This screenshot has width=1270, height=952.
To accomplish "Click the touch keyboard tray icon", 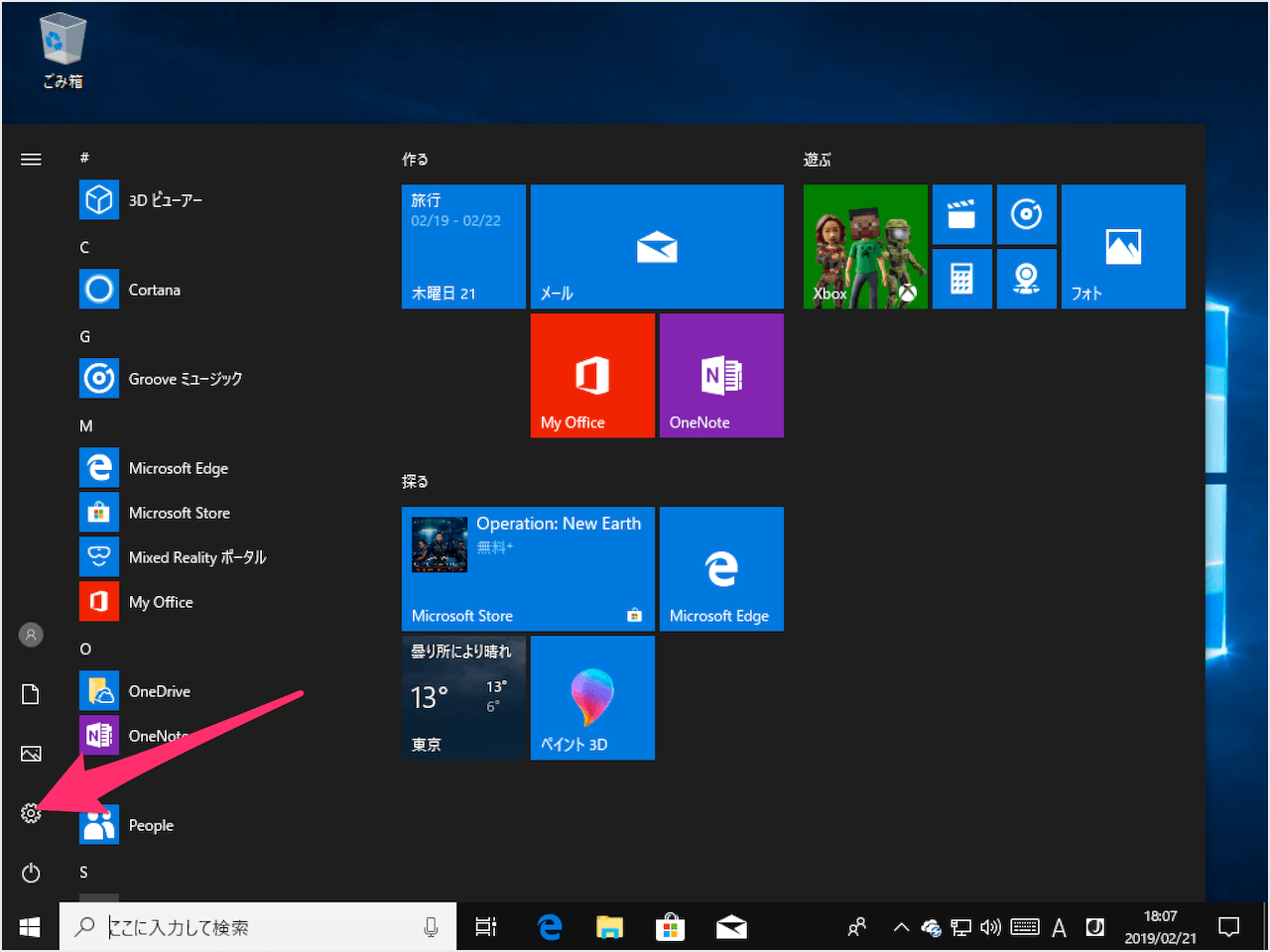I will pyautogui.click(x=1024, y=927).
